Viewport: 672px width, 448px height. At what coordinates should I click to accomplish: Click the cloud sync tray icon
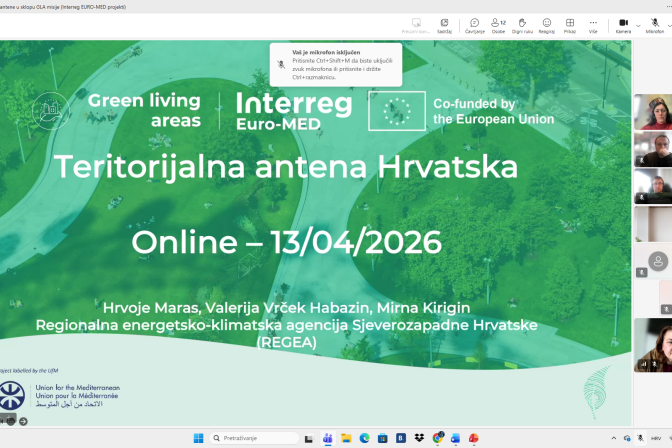pyautogui.click(x=627, y=438)
